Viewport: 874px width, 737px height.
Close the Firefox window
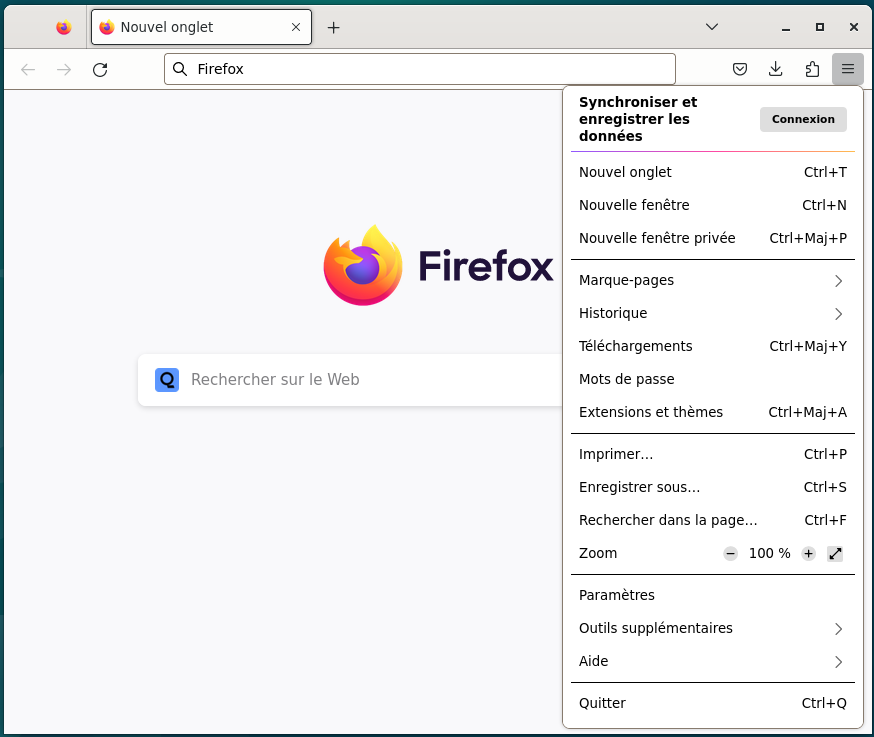click(x=853, y=27)
